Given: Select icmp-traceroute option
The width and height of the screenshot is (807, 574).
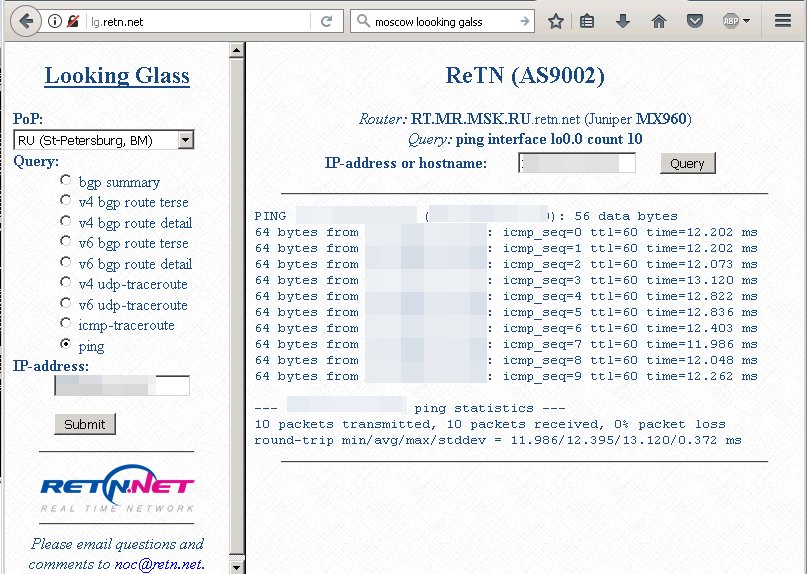Looking at the screenshot, I should tap(65, 323).
